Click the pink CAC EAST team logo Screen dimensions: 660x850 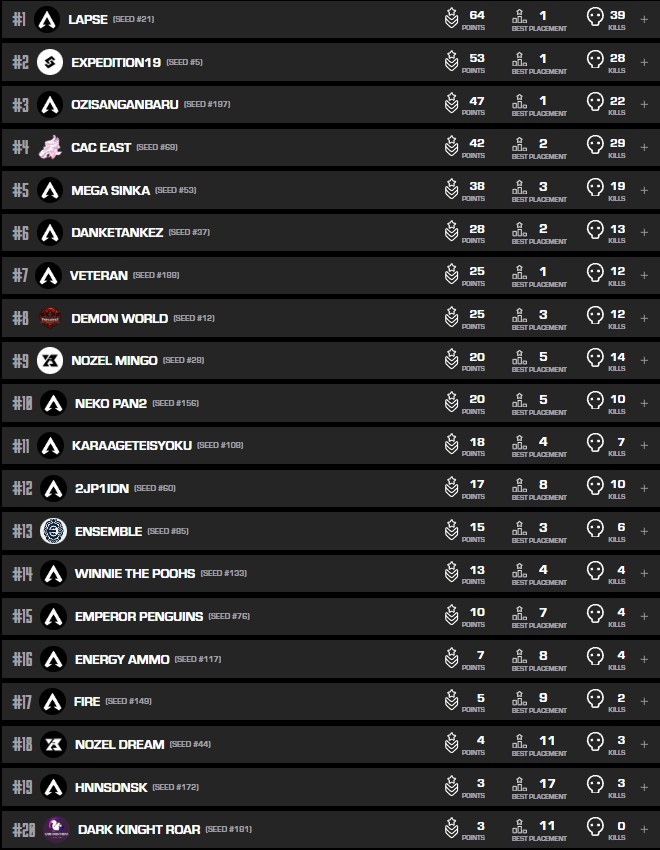click(50, 147)
